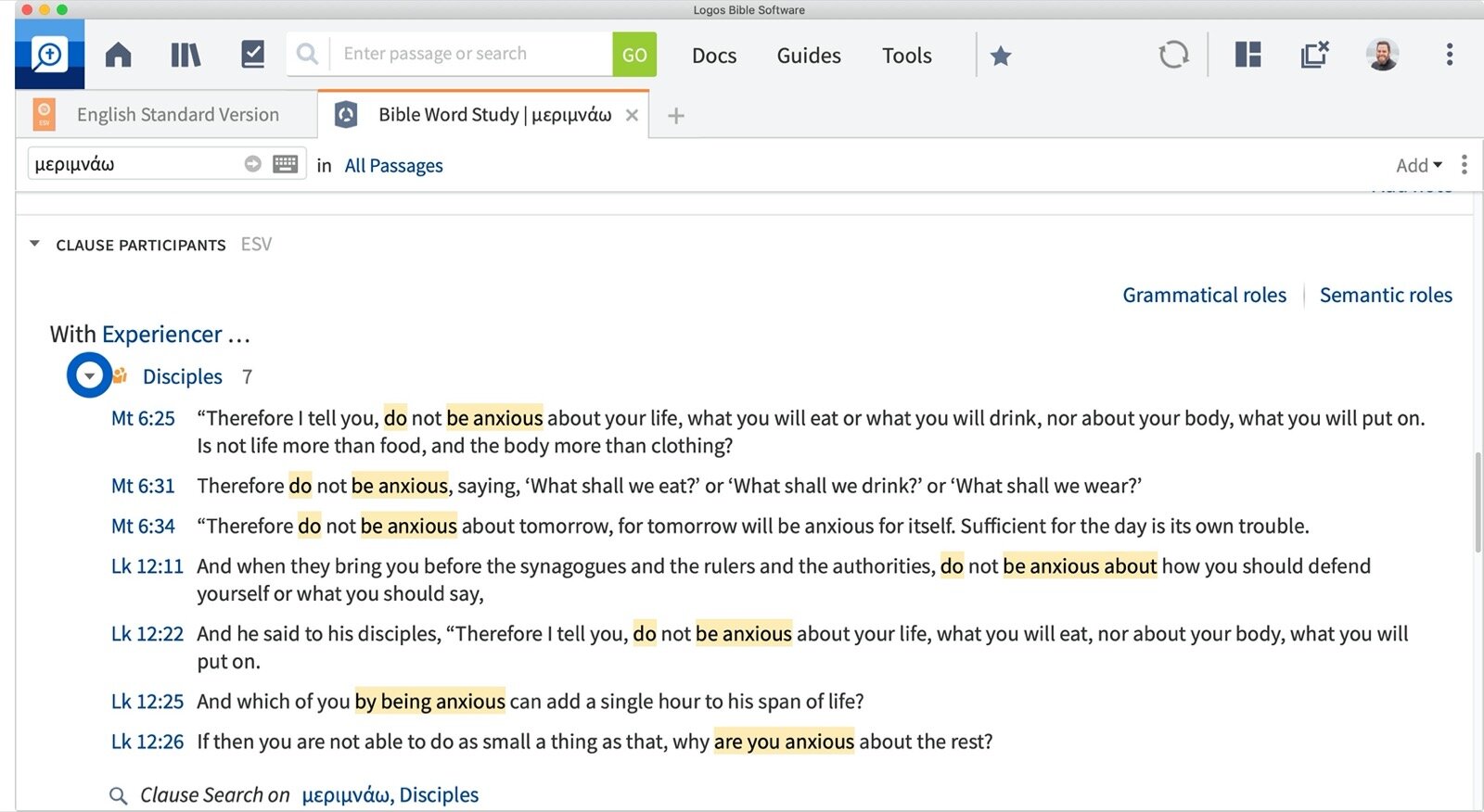The width and height of the screenshot is (1484, 812).
Task: Click the ESV resource icon on tab
Action: (44, 115)
